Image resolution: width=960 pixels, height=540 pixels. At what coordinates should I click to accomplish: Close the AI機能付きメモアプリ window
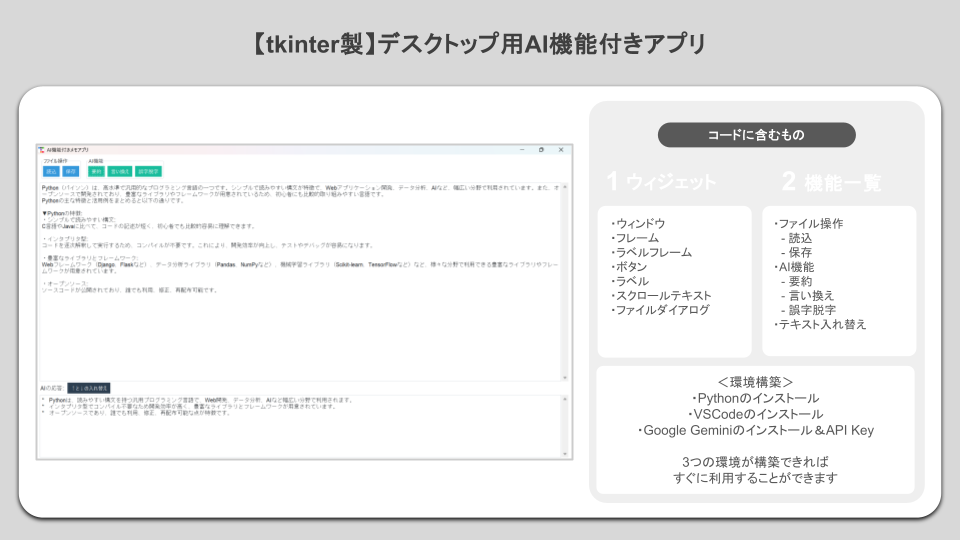tap(561, 149)
